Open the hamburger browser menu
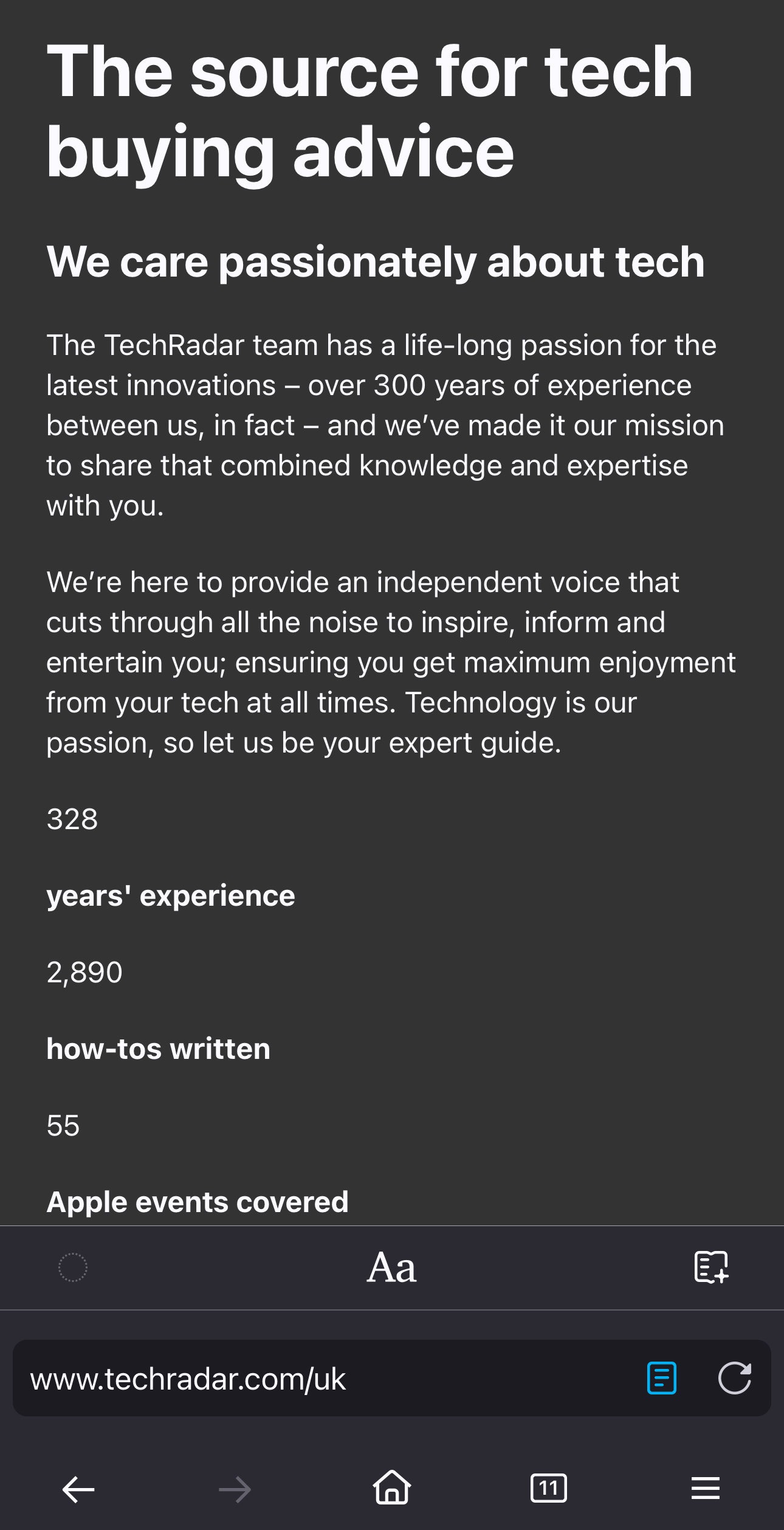 click(x=705, y=1489)
